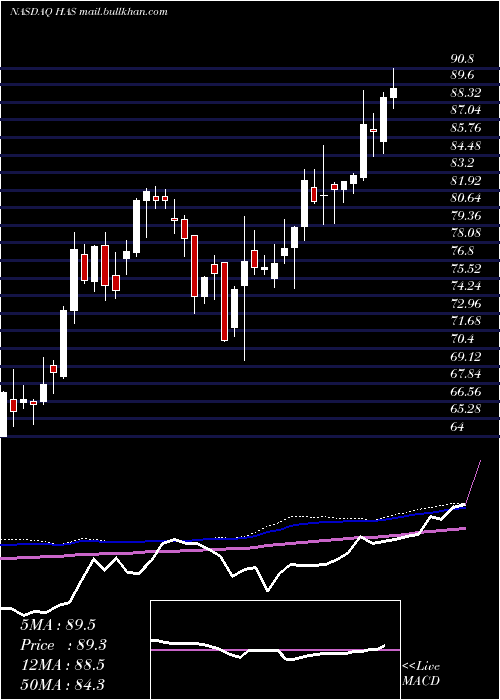
Task: Click the 81.92 price axis label
Action: coord(466,181)
